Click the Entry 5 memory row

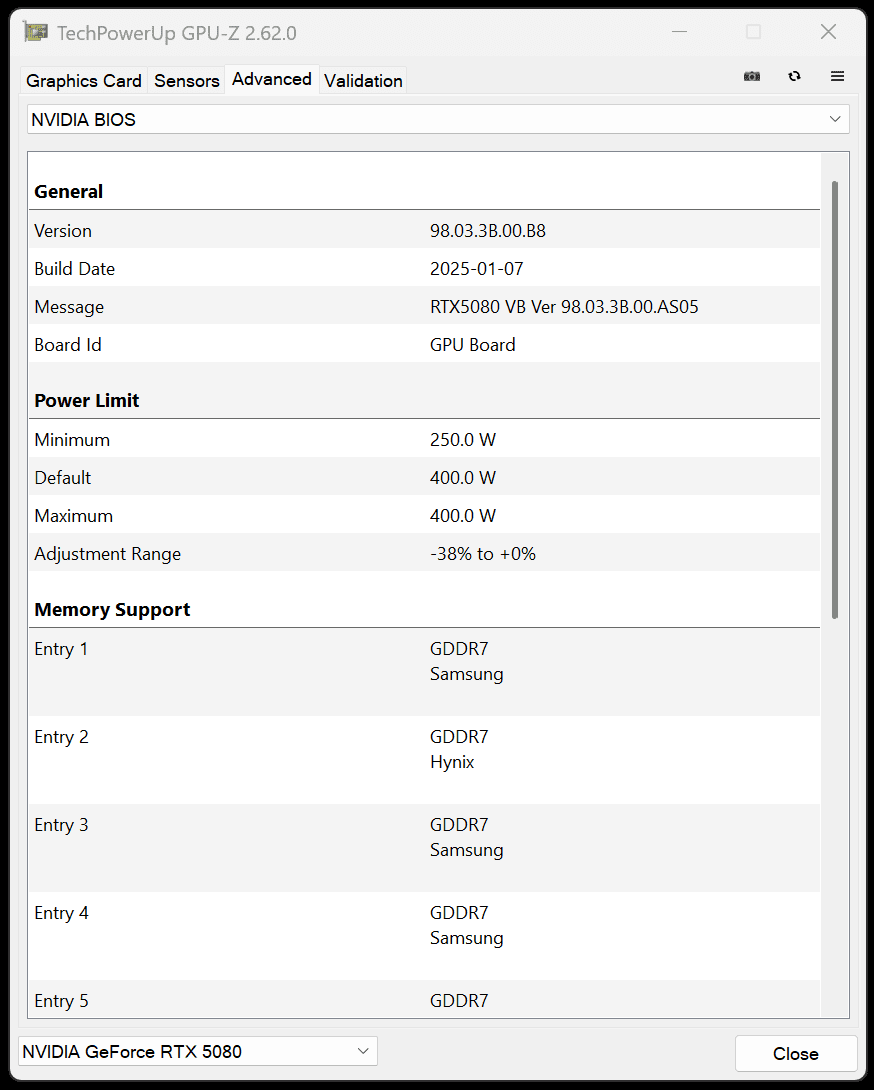[x=424, y=1000]
